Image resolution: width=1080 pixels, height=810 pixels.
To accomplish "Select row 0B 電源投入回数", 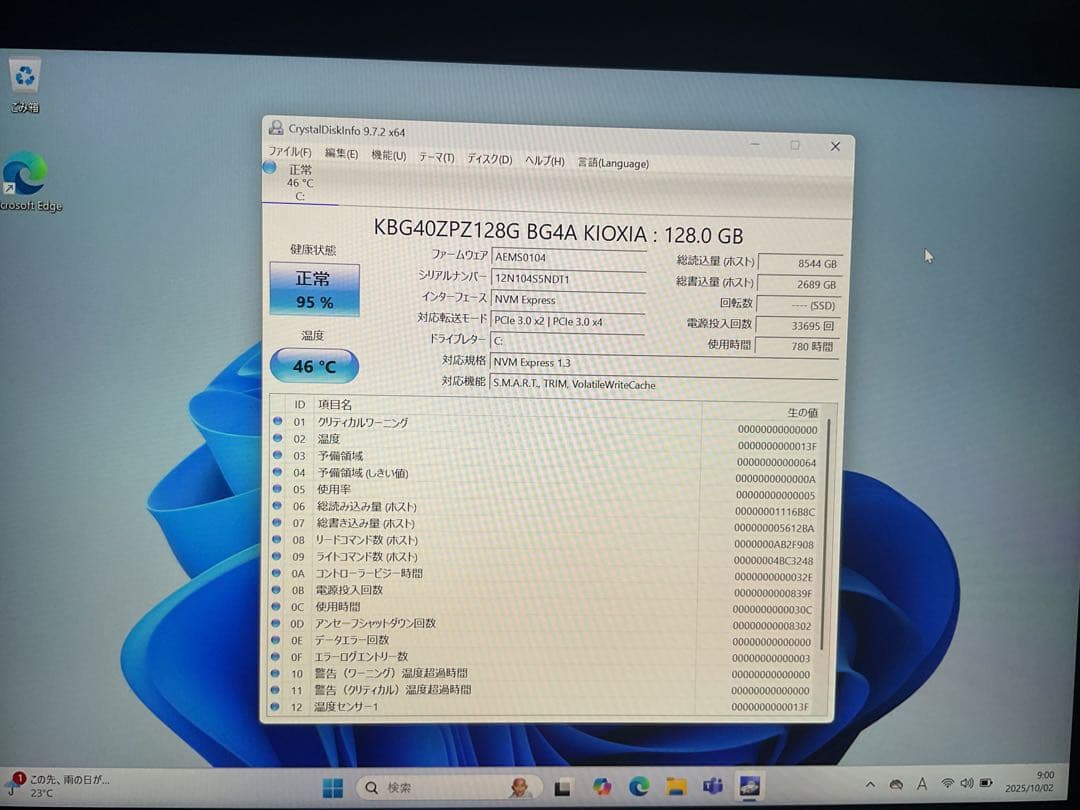I will coord(544,591).
